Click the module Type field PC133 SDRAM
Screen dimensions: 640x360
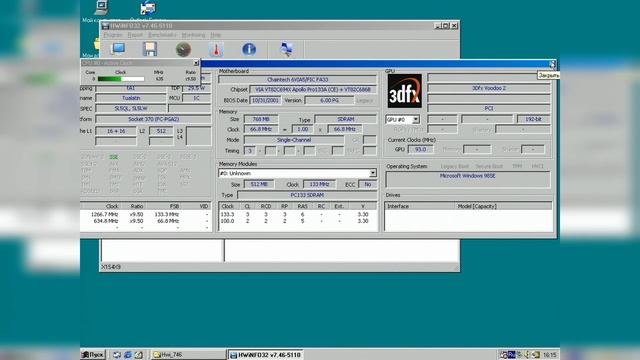tap(307, 195)
